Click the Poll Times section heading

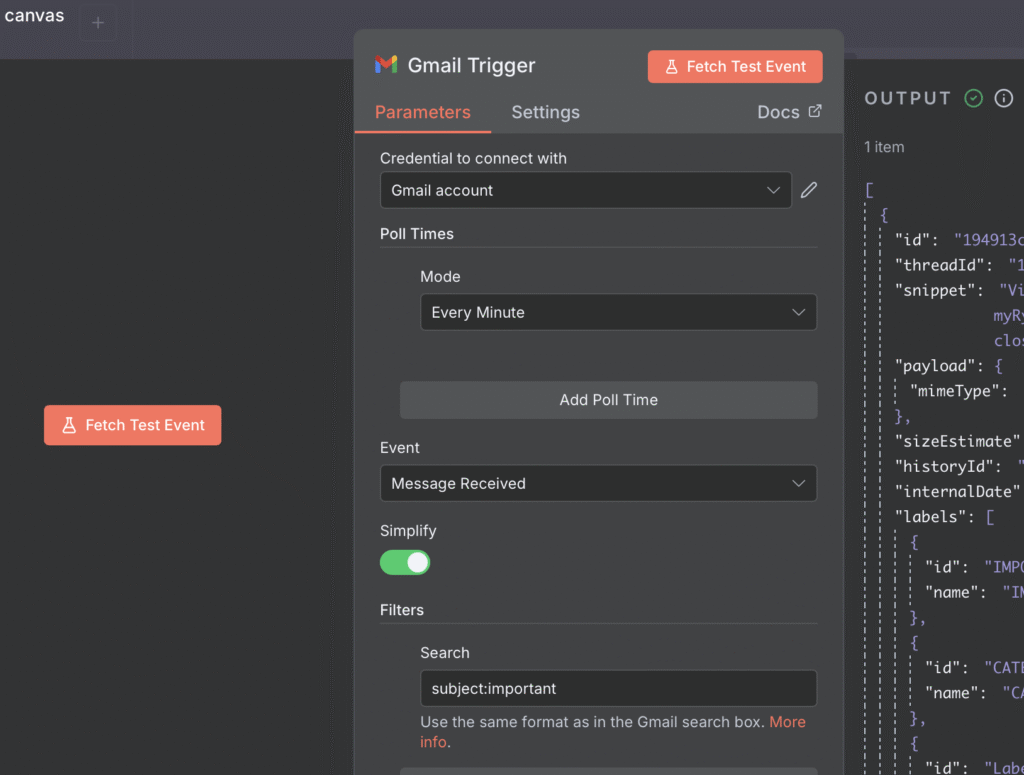[417, 234]
